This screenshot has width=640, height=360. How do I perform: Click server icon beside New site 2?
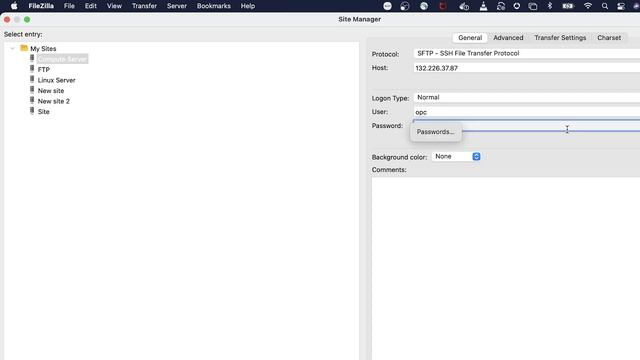pyautogui.click(x=32, y=100)
